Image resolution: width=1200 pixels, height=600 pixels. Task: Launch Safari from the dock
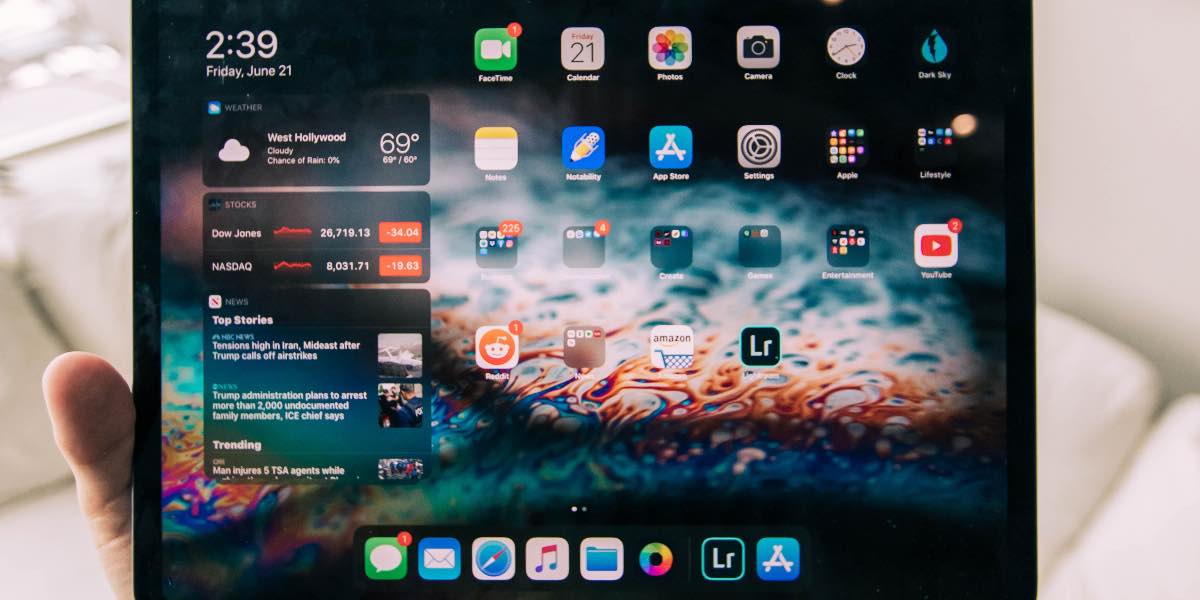[x=494, y=558]
